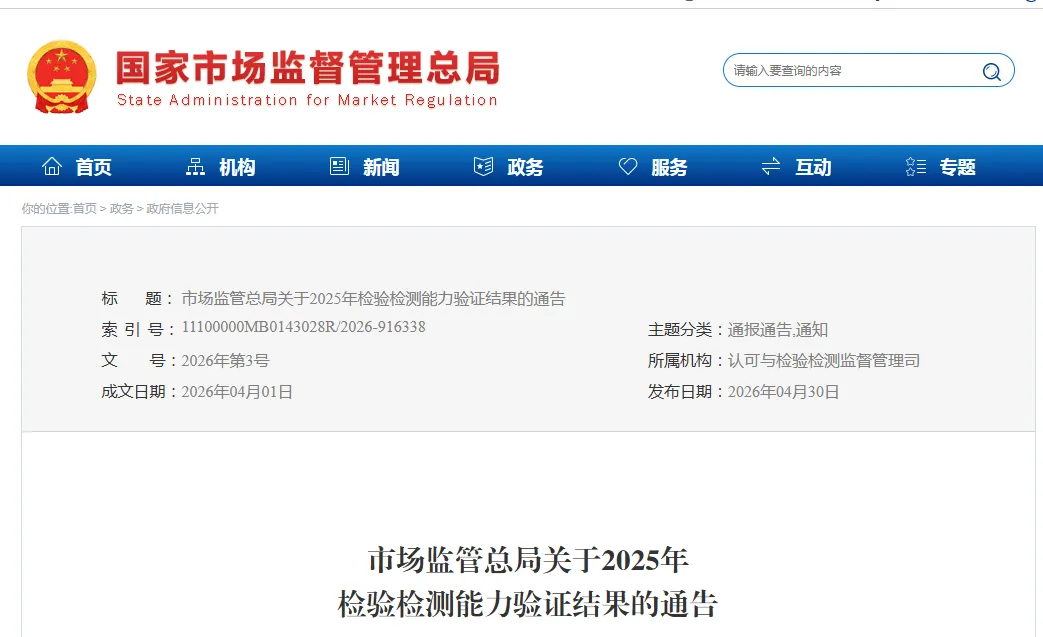Click index number 11100000MB0143028R/2026-916338
The image size is (1043, 637).
303,327
